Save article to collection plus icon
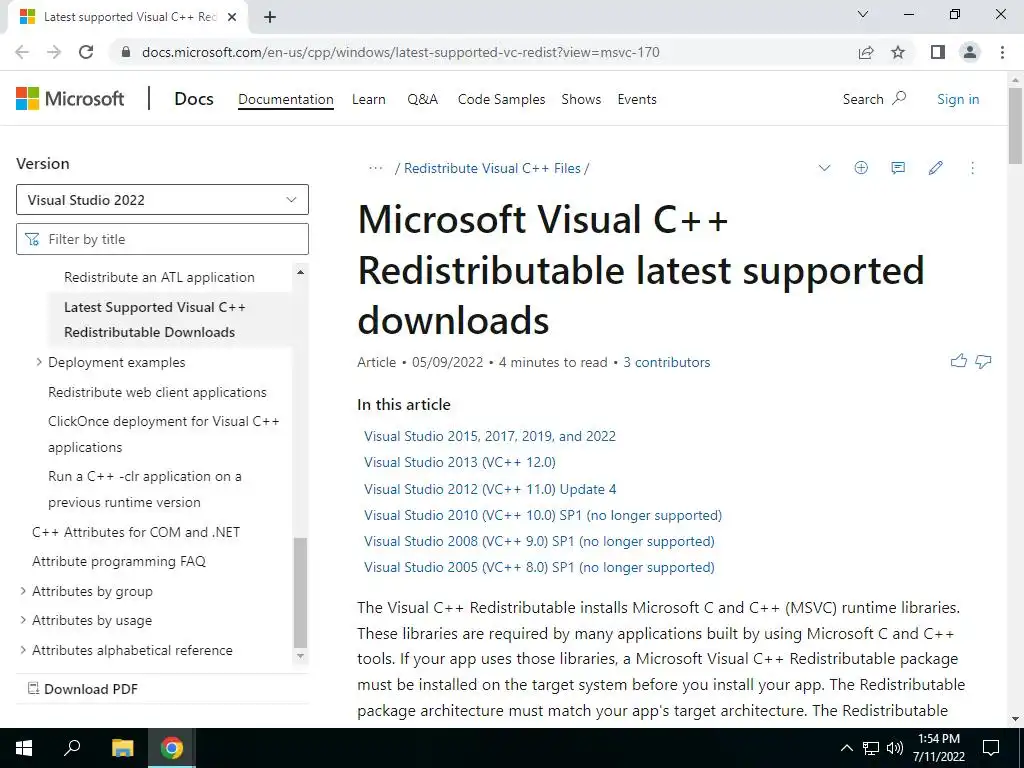This screenshot has width=1024, height=768. pos(861,168)
